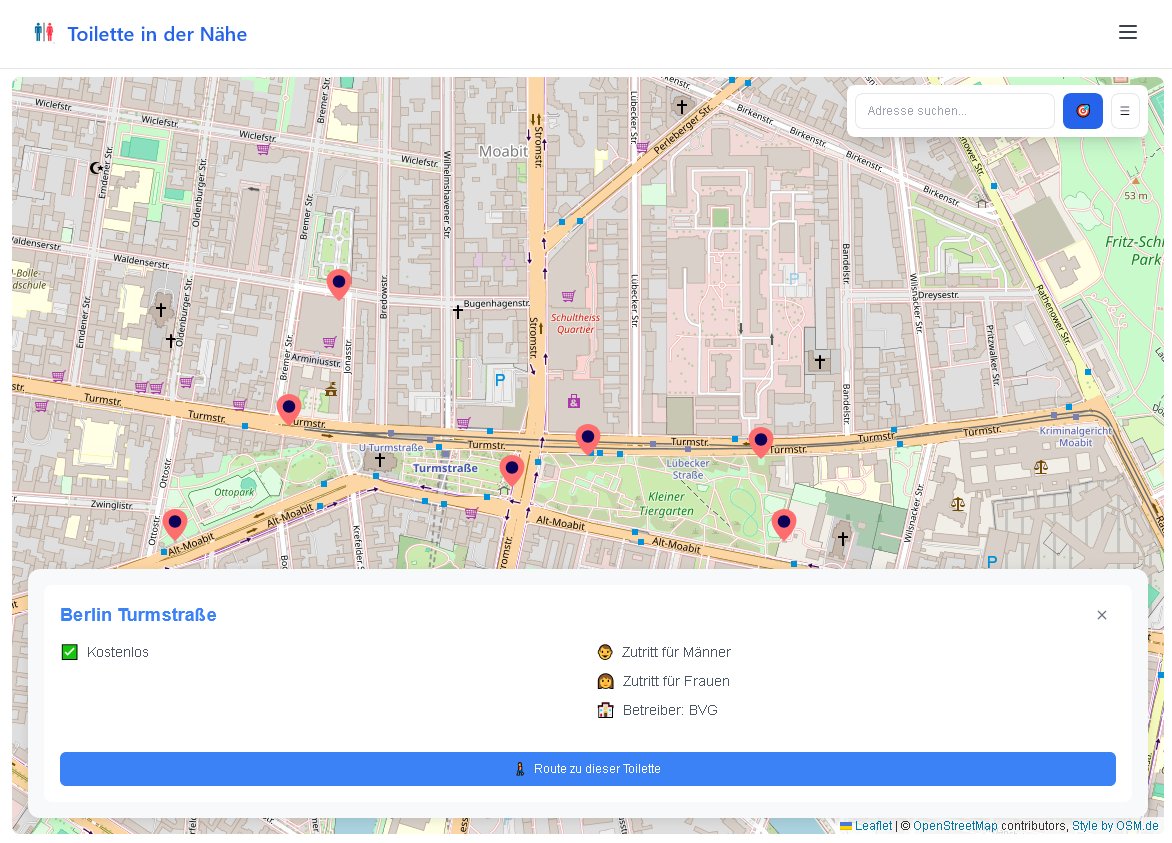1172x843 pixels.
Task: Close the Berlin Turmstraße details panel
Action: 1102,615
